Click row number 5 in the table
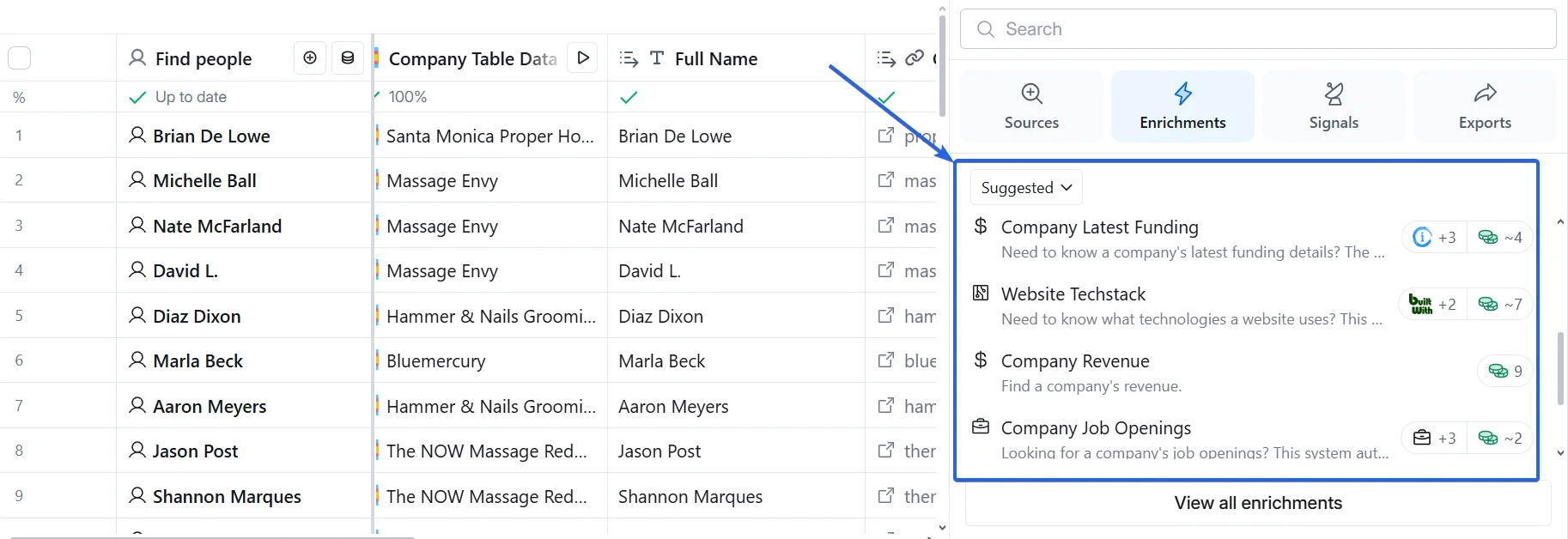The height and width of the screenshot is (539, 1568). pos(19,316)
